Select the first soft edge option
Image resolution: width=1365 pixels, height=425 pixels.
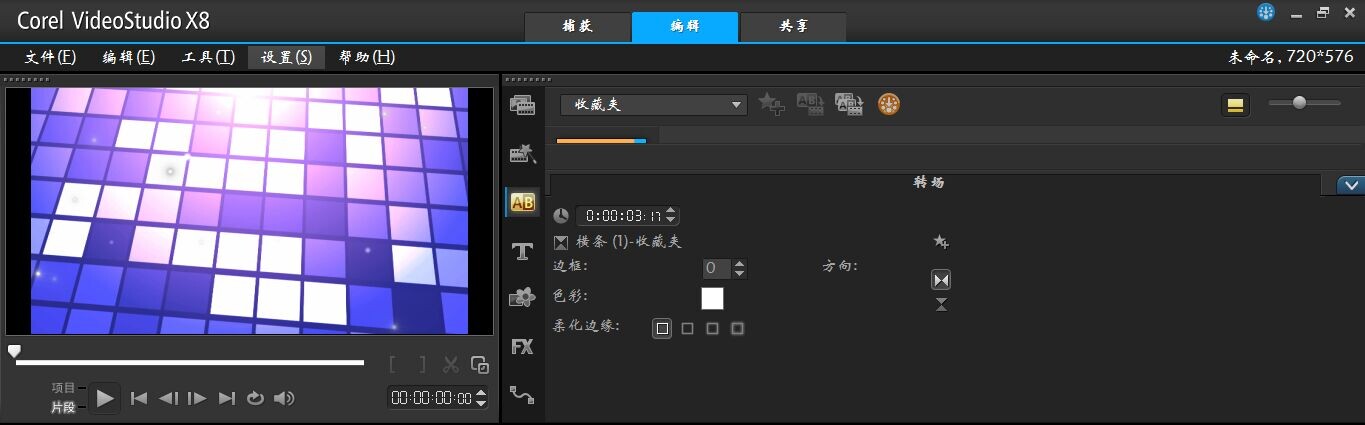click(x=662, y=328)
